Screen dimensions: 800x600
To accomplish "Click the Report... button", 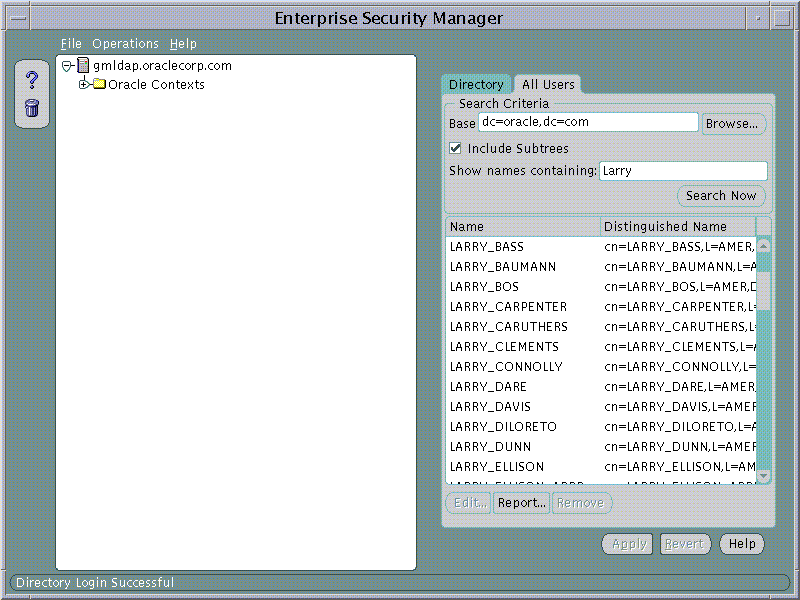I will coord(521,503).
